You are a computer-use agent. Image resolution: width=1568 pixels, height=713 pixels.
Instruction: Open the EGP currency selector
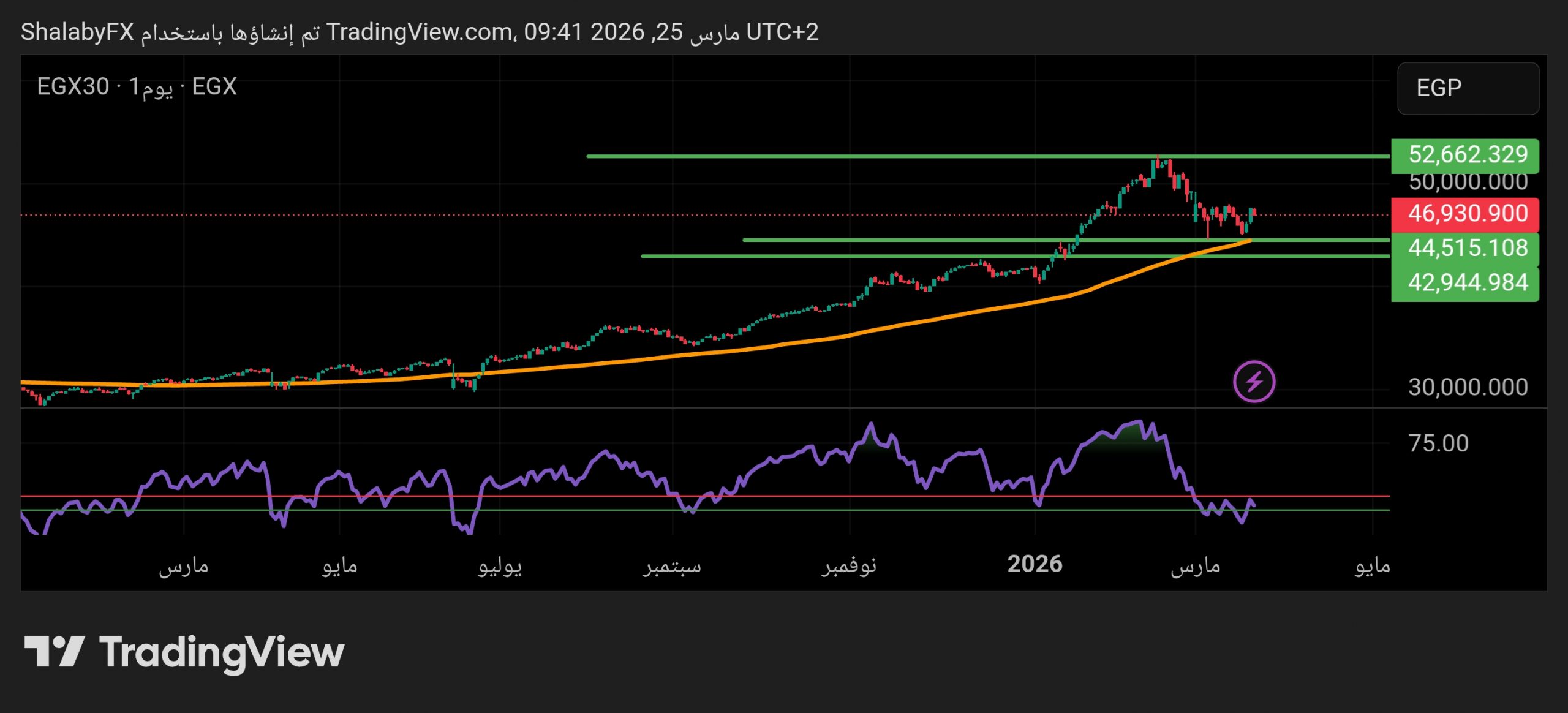1468,88
